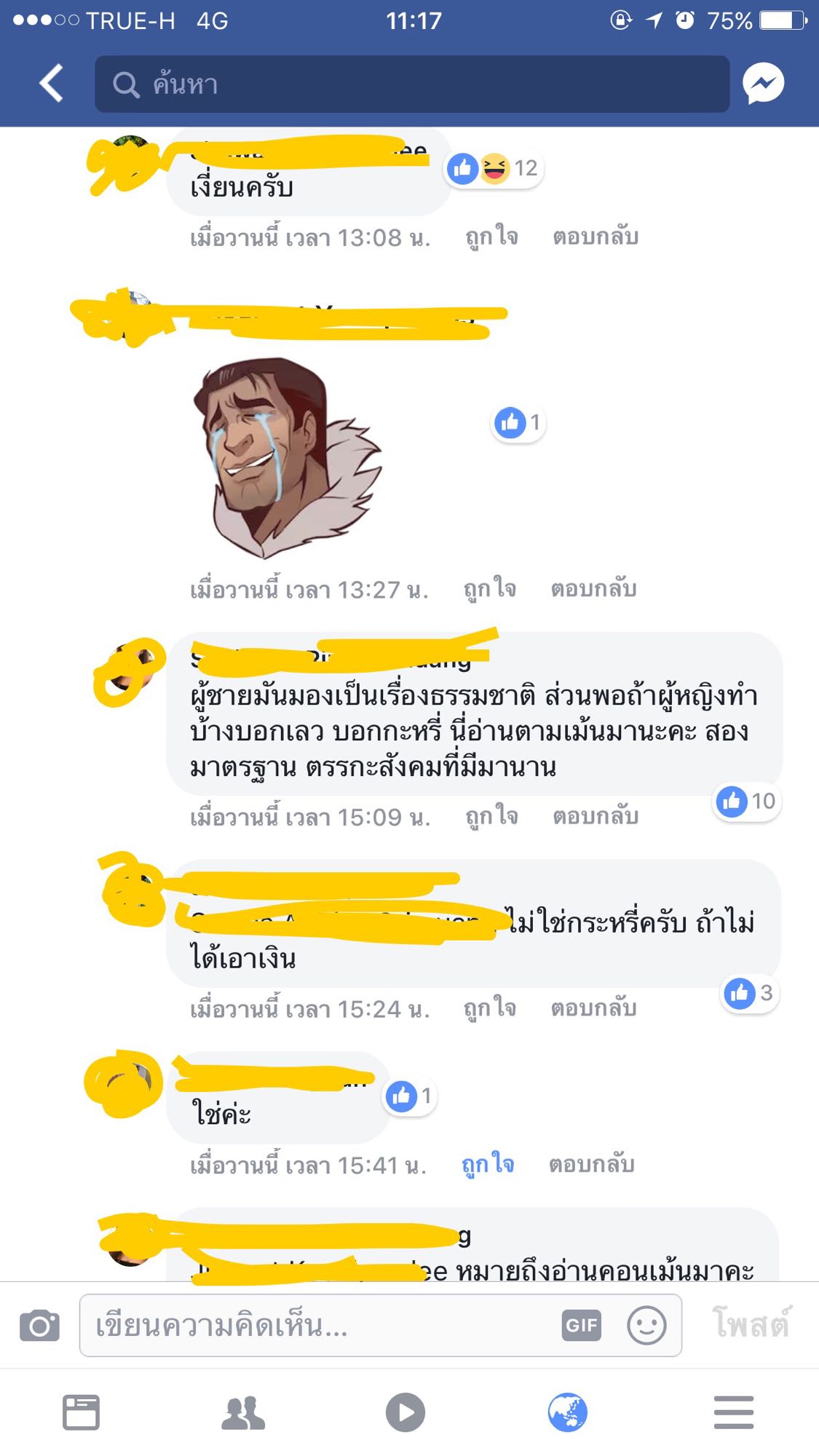Open the crying man sticker
Viewport: 819px width, 1456px height.
286,457
